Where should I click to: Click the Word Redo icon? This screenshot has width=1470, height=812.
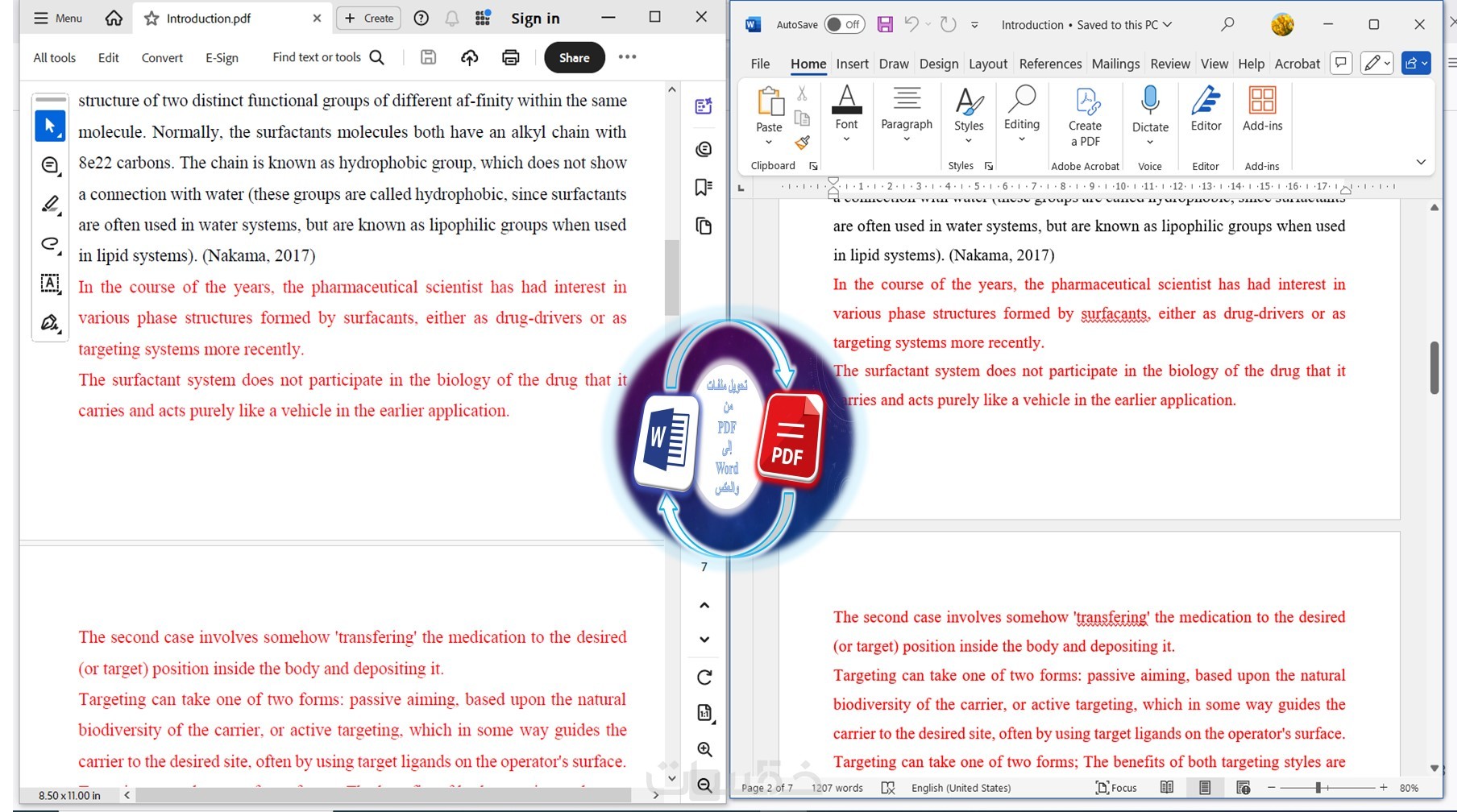click(949, 25)
